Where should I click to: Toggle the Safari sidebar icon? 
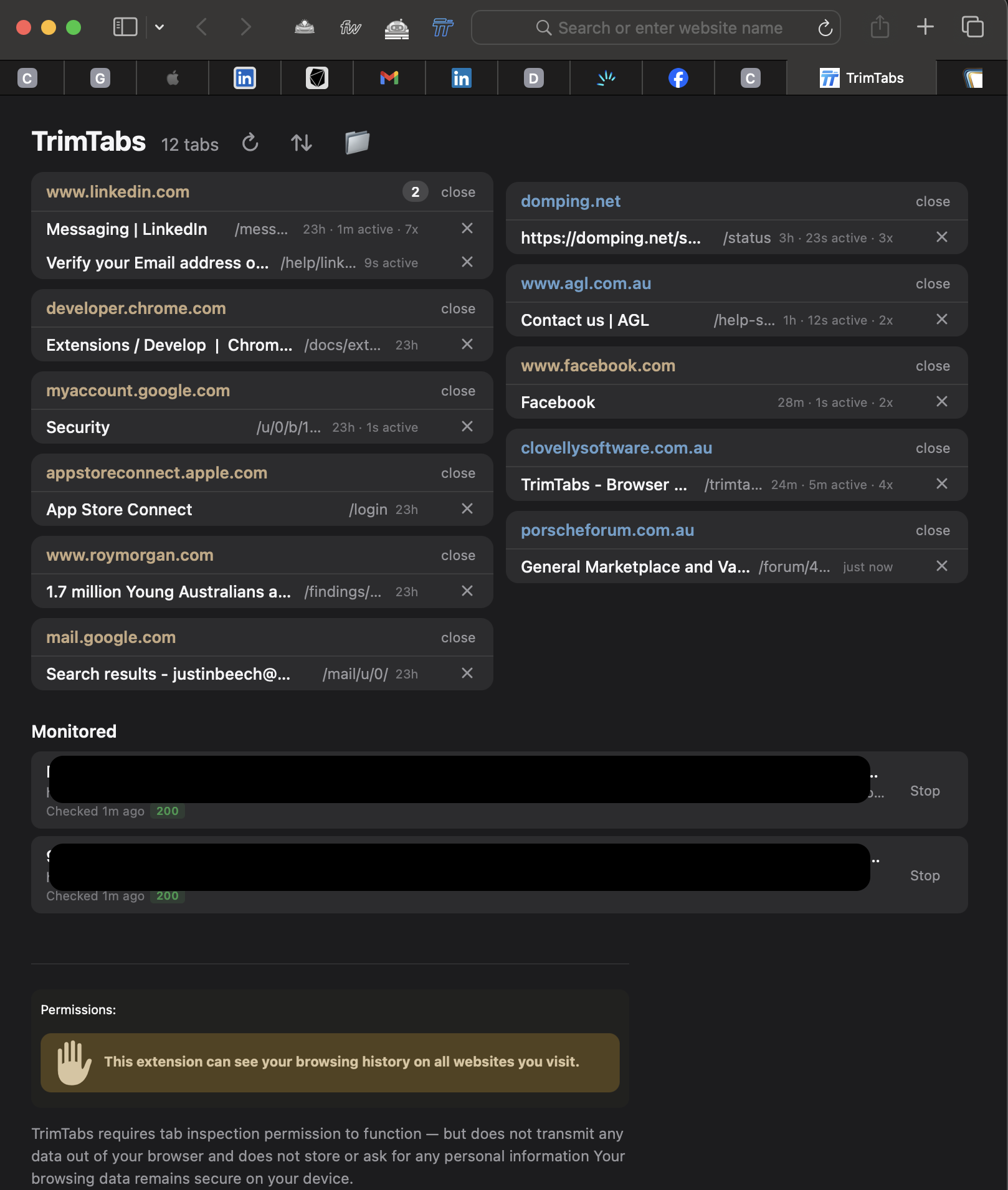pyautogui.click(x=125, y=27)
